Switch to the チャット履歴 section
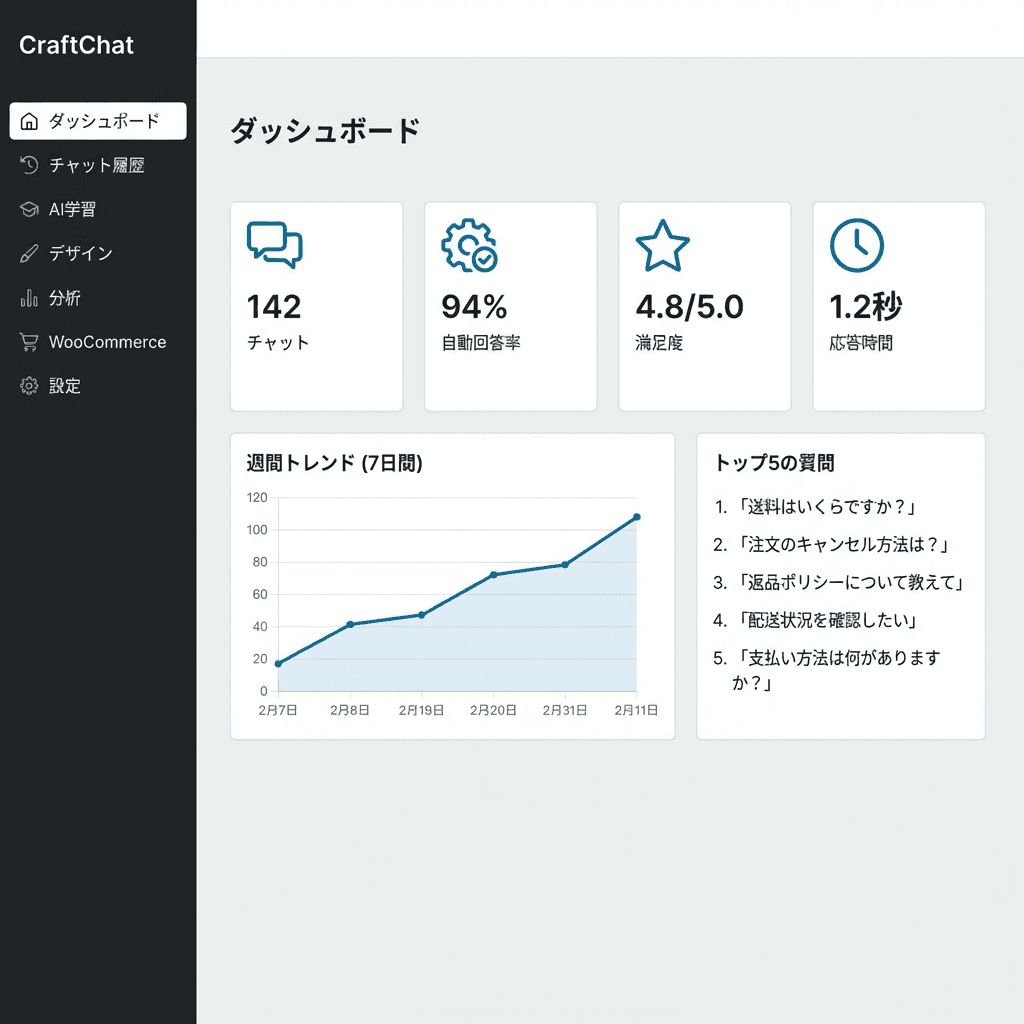 click(97, 165)
